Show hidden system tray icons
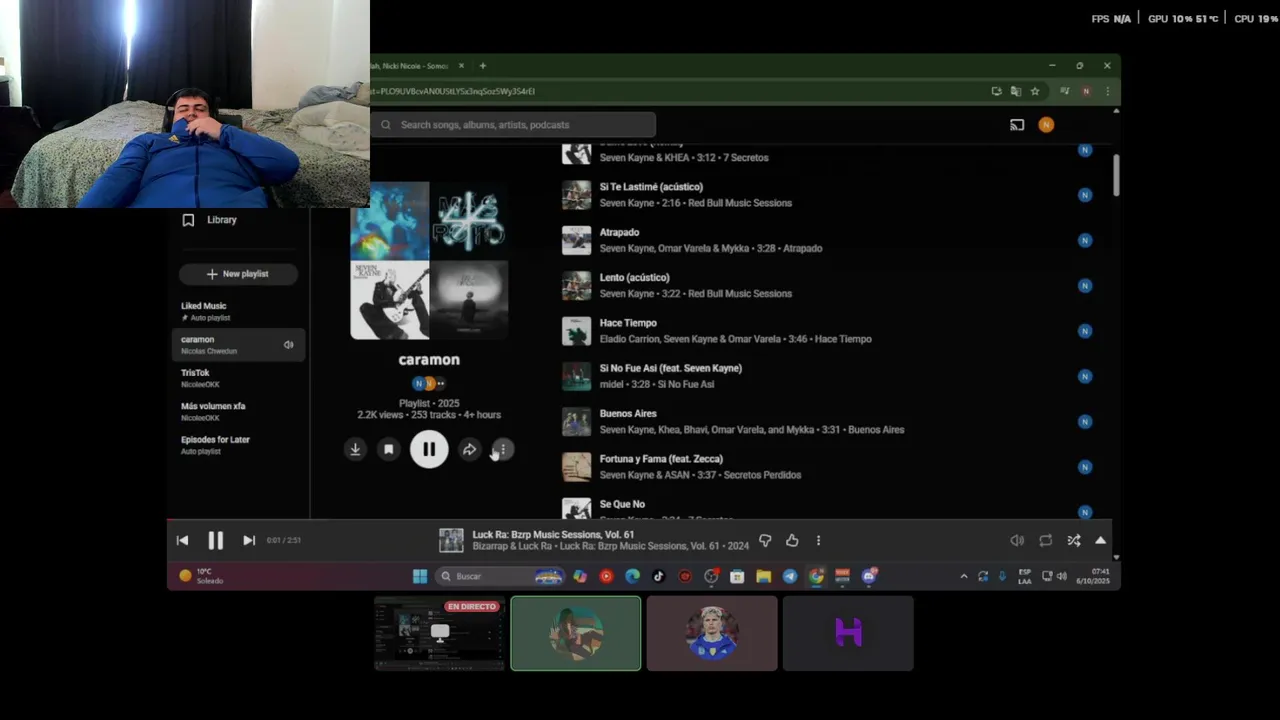 tap(964, 576)
